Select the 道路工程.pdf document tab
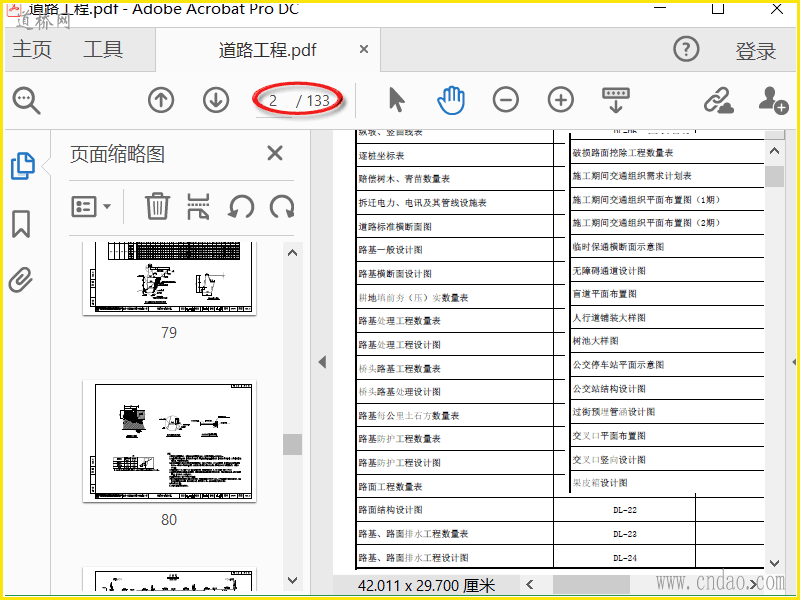The image size is (800, 600). point(267,50)
